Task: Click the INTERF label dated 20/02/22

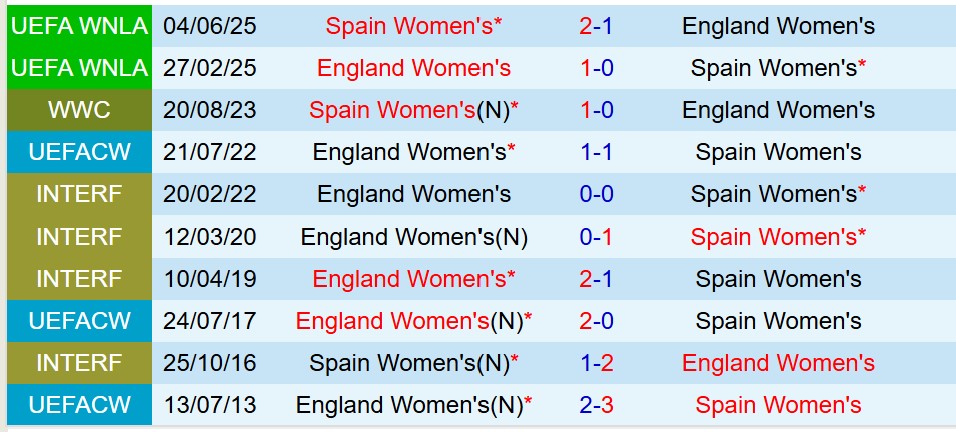Action: pos(79,194)
